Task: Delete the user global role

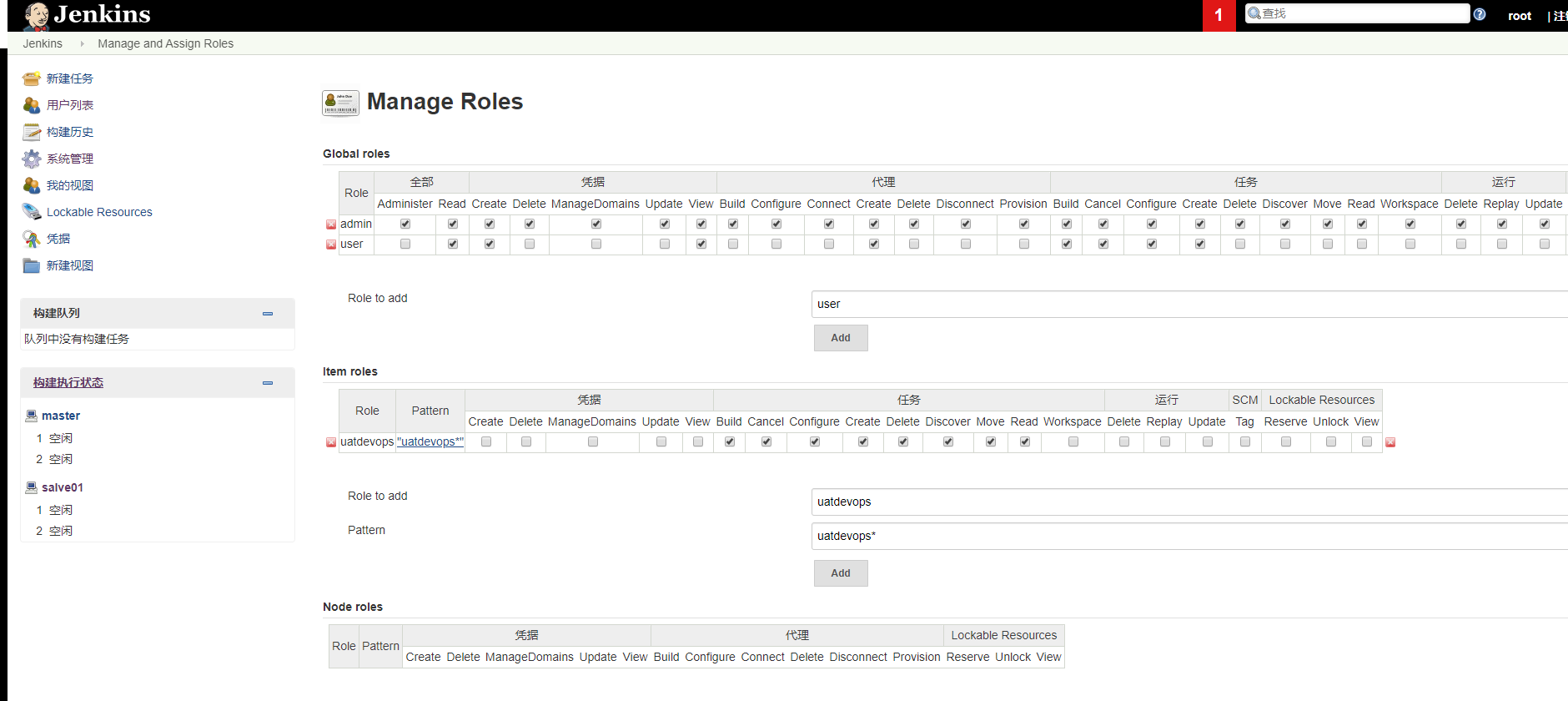Action: (x=331, y=245)
